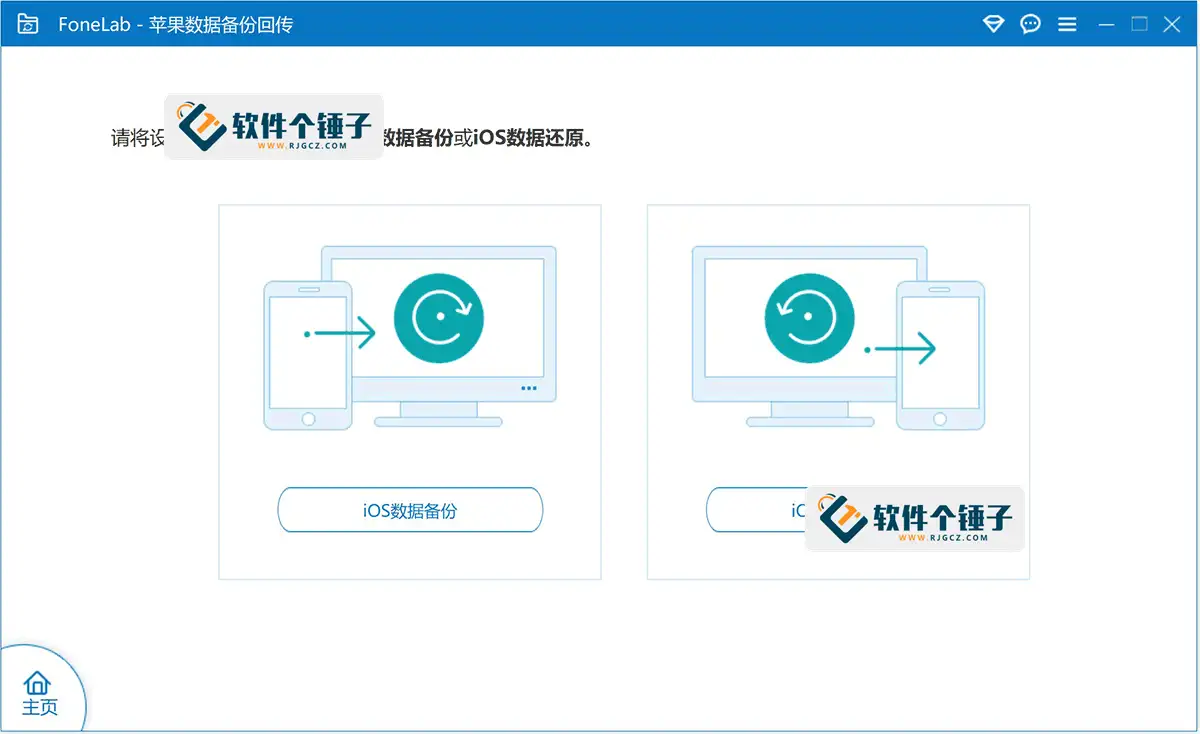Screen dimensions: 1200x734
Task: Click the title text FoneLab - 苹果数据备份回传
Action: coord(176,25)
